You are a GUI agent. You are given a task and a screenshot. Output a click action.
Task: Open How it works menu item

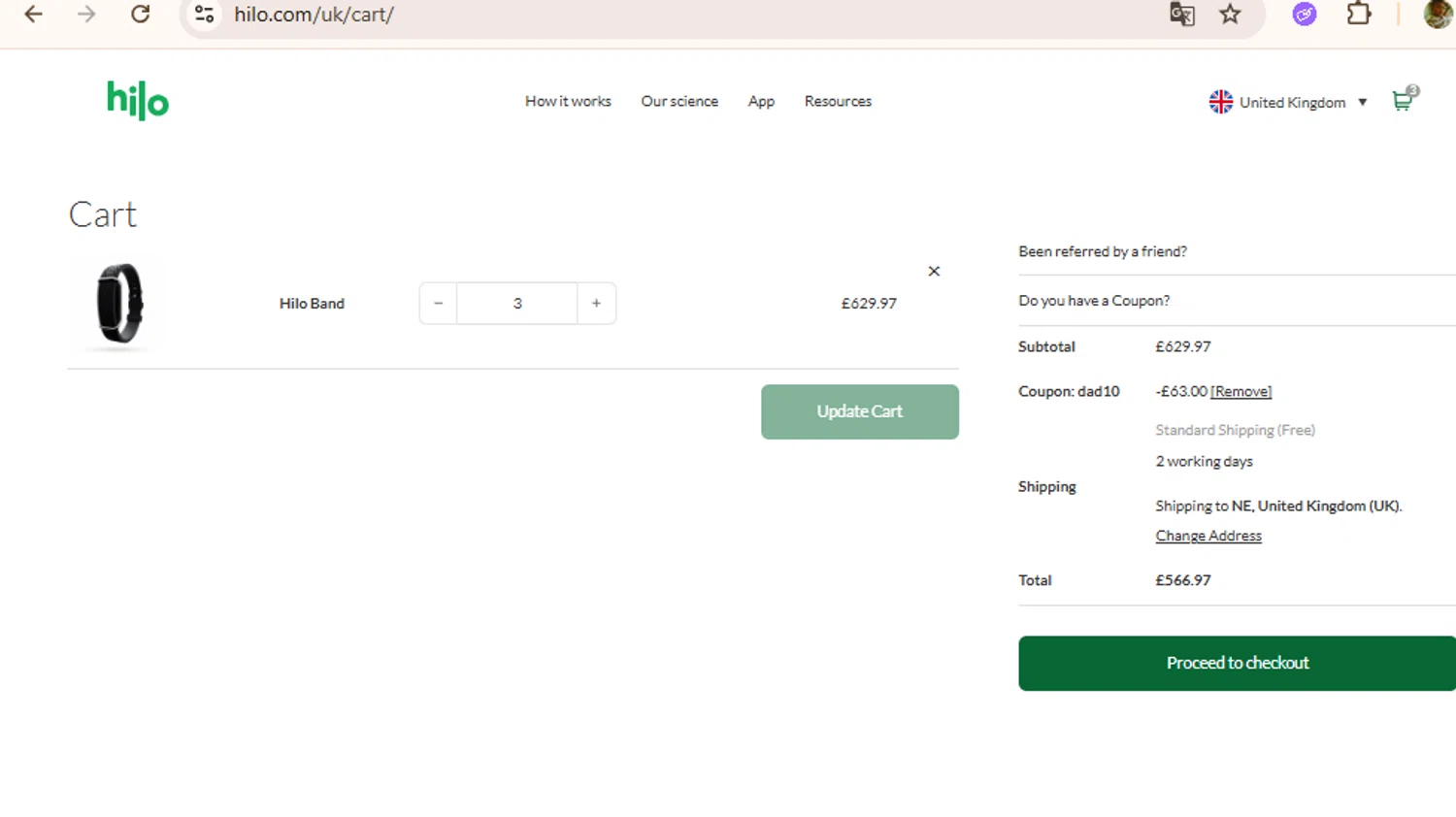[568, 101]
